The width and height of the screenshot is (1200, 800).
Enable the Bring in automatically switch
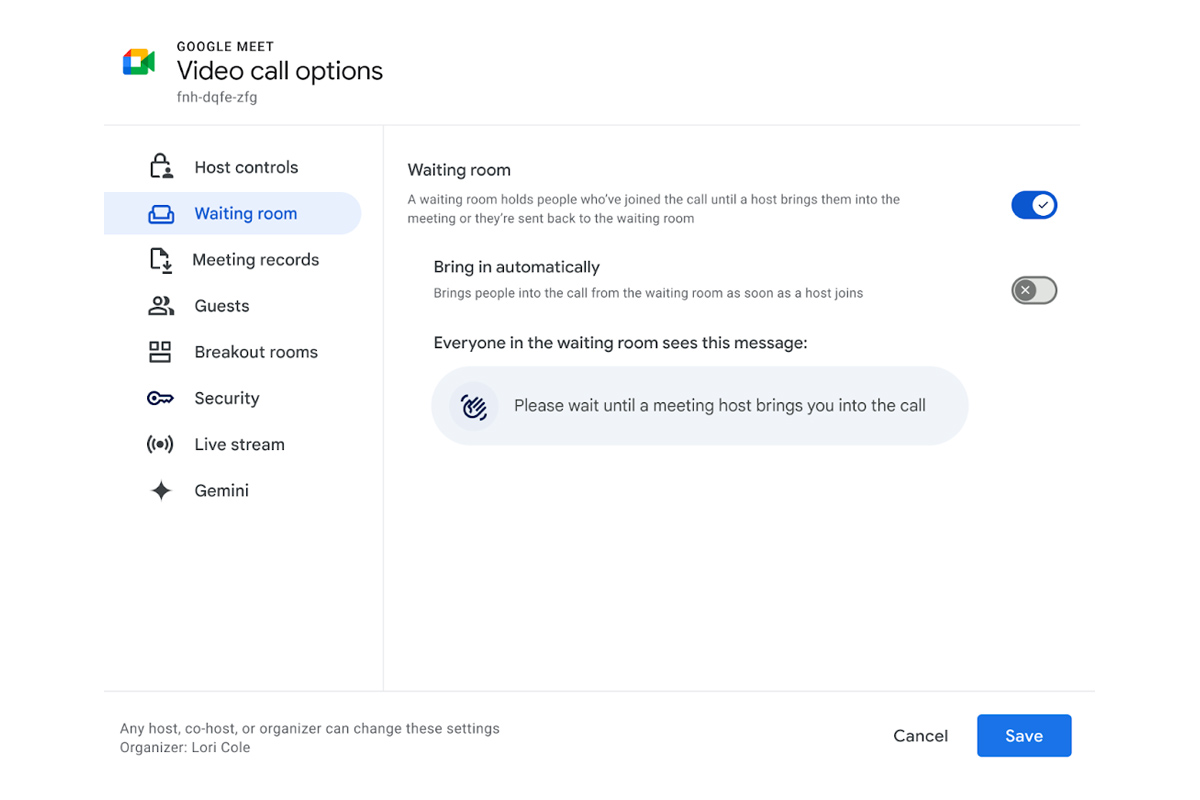[x=1034, y=291]
